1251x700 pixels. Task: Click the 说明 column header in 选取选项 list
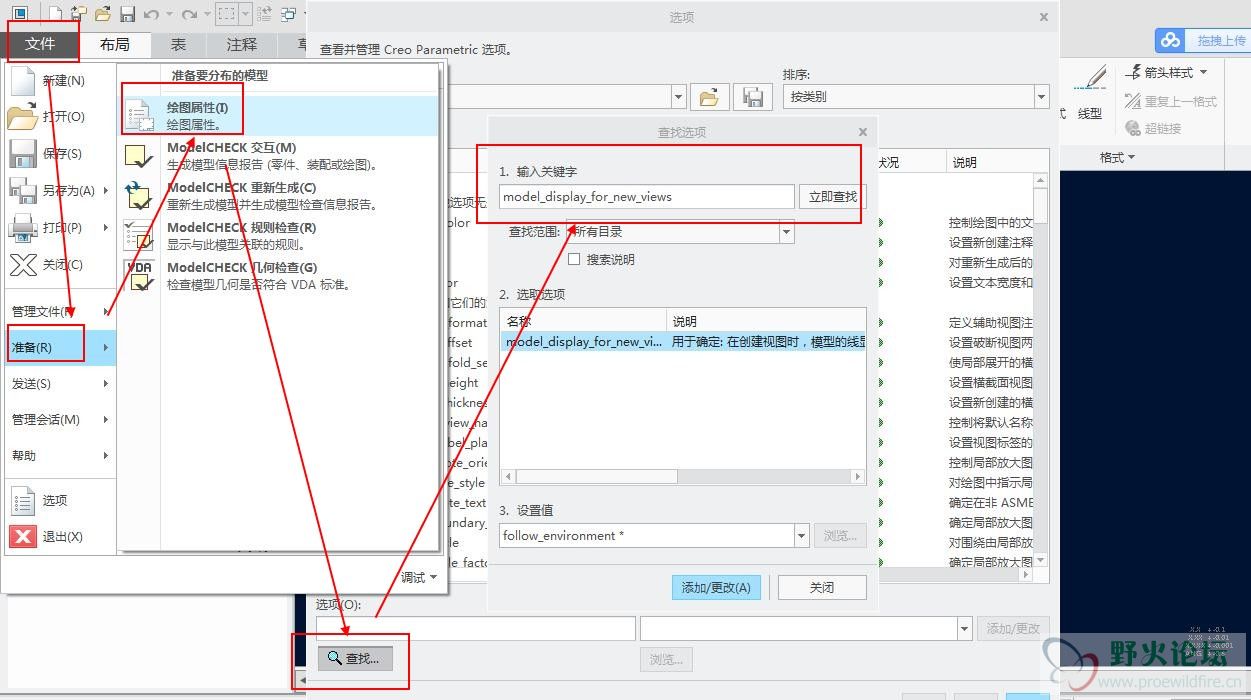coord(766,321)
